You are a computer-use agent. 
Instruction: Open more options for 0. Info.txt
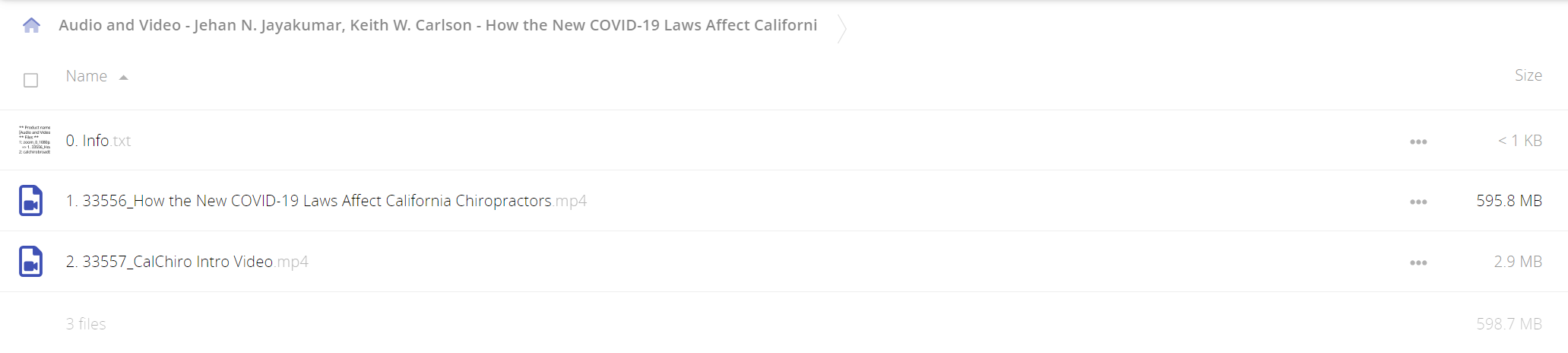click(1418, 142)
